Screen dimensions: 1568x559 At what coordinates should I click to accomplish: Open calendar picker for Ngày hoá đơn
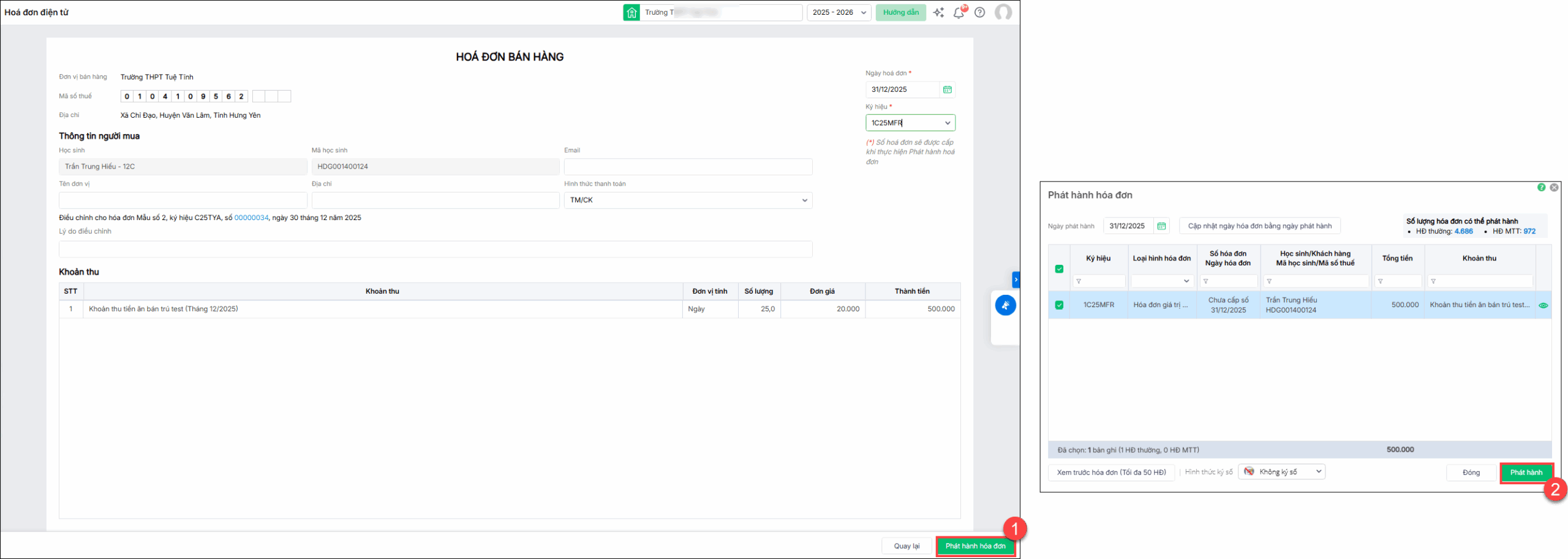pos(947,89)
